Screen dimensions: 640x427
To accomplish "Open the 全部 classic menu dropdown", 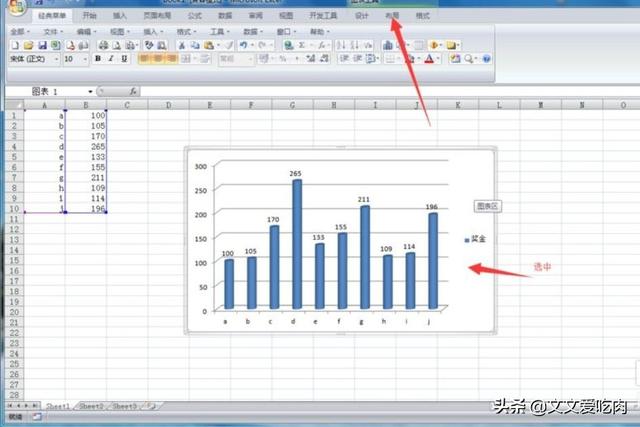I will coord(20,31).
